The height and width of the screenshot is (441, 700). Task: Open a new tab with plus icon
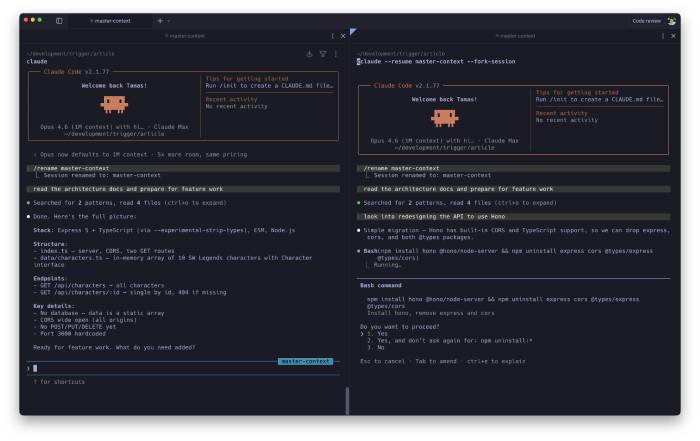tap(160, 21)
